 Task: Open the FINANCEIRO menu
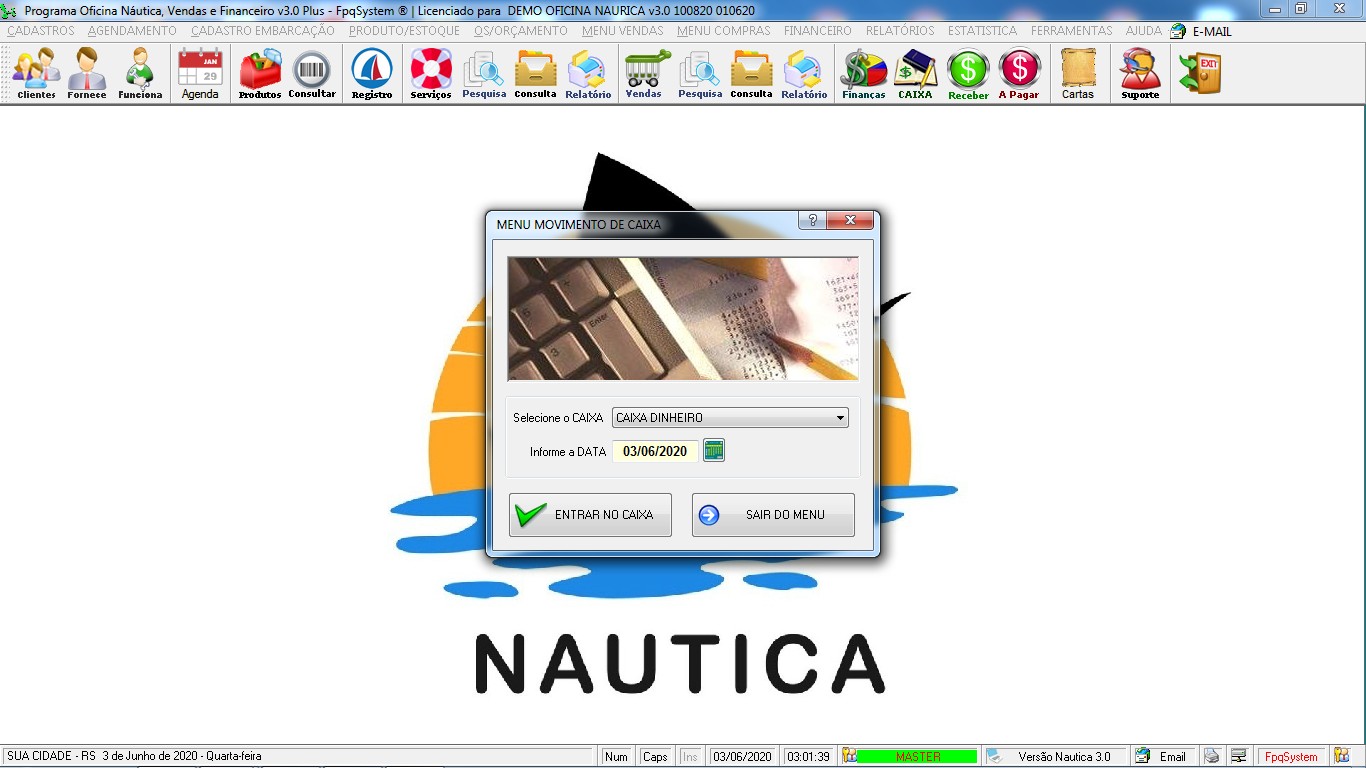pyautogui.click(x=818, y=31)
